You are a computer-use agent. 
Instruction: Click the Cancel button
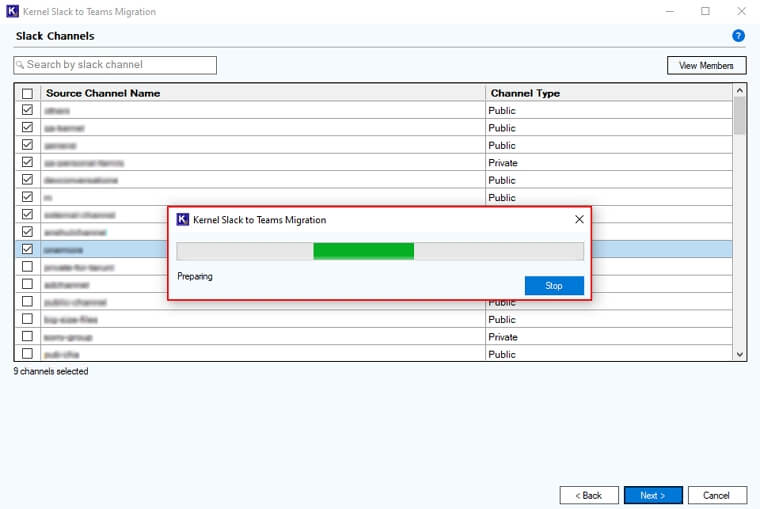click(717, 495)
